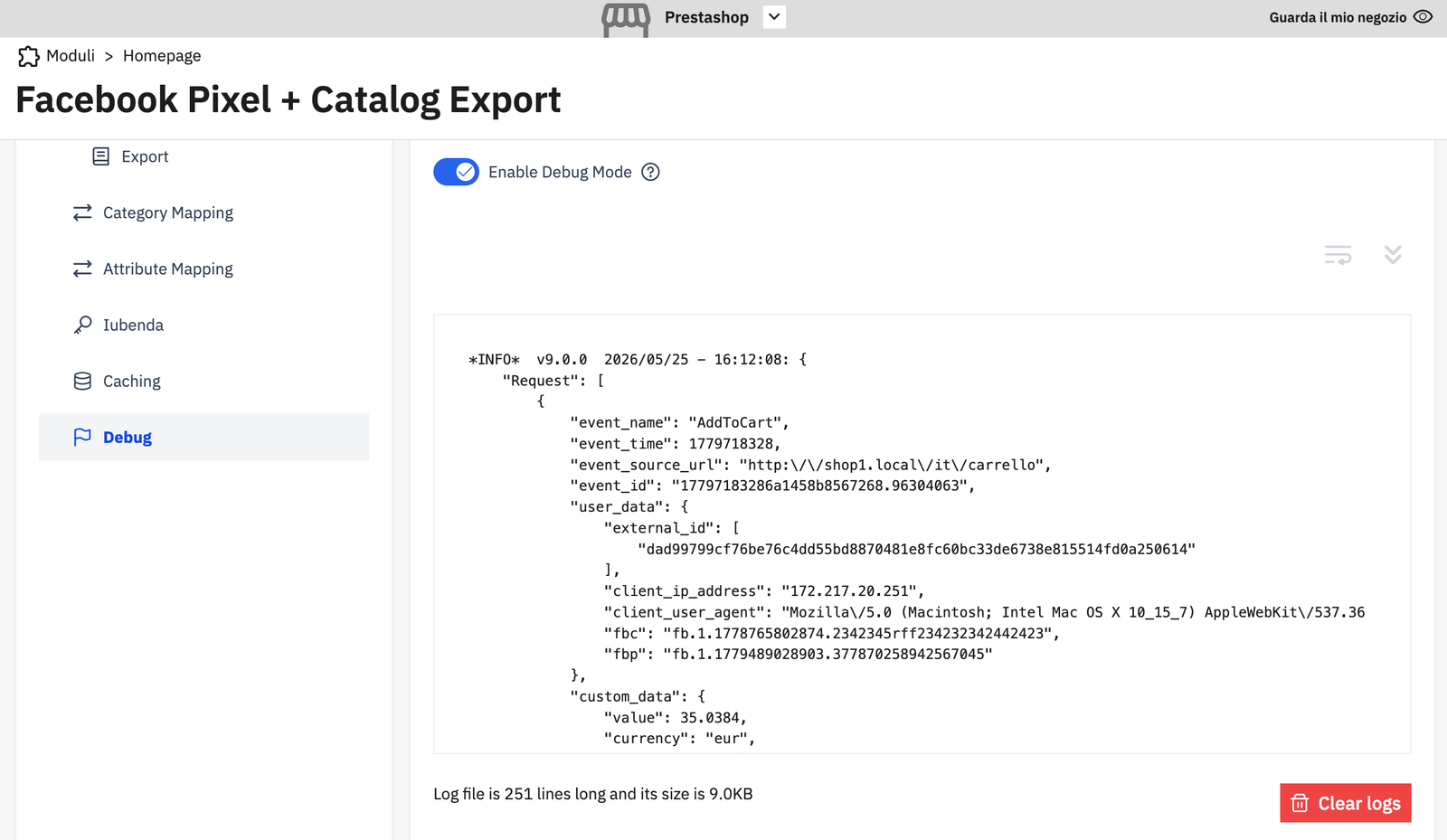1447x840 pixels.
Task: Click the 'event_id' log line
Action: click(x=772, y=486)
